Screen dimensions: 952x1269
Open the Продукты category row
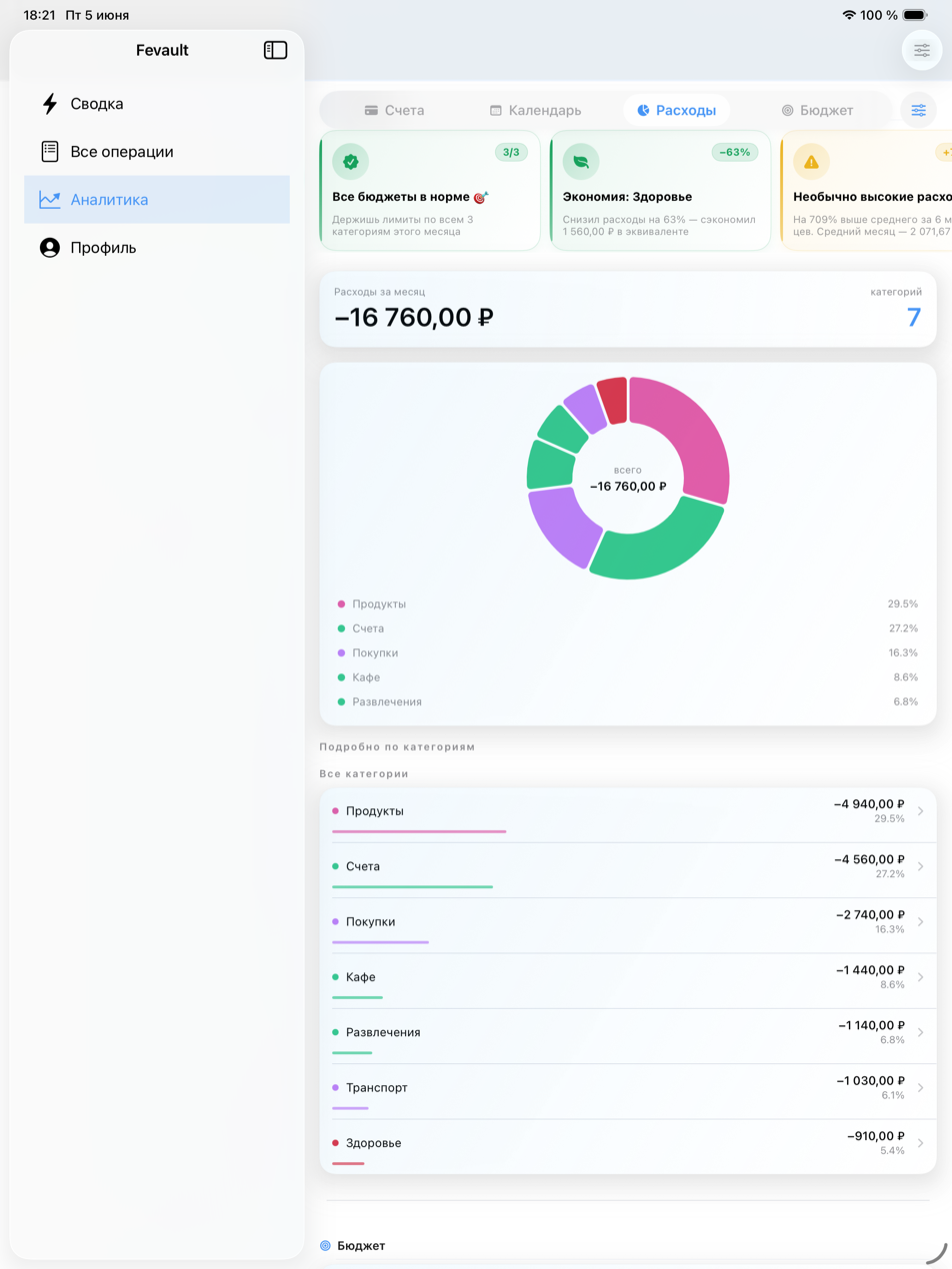tap(628, 815)
